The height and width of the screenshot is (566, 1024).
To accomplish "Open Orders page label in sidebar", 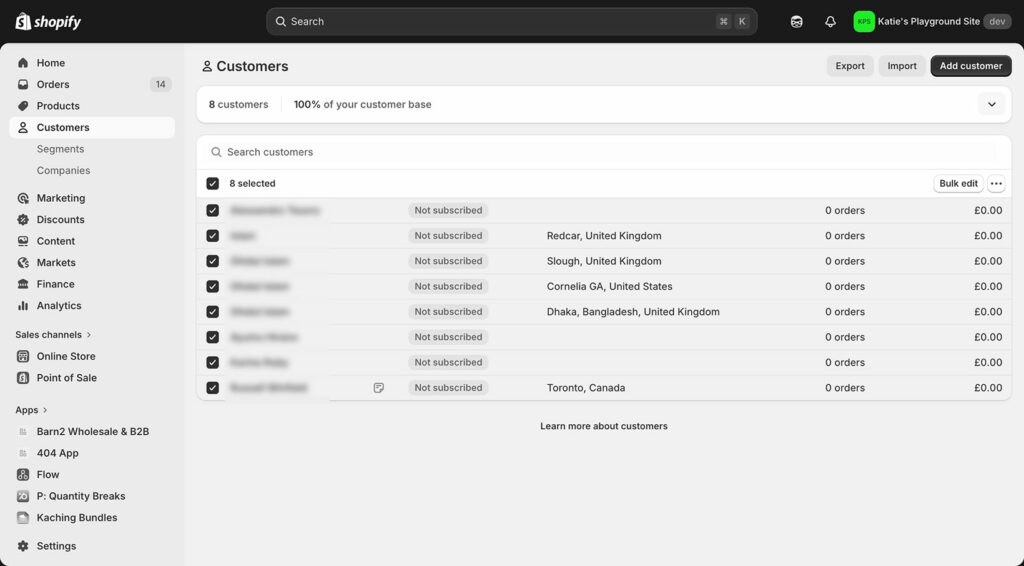I will pyautogui.click(x=53, y=84).
